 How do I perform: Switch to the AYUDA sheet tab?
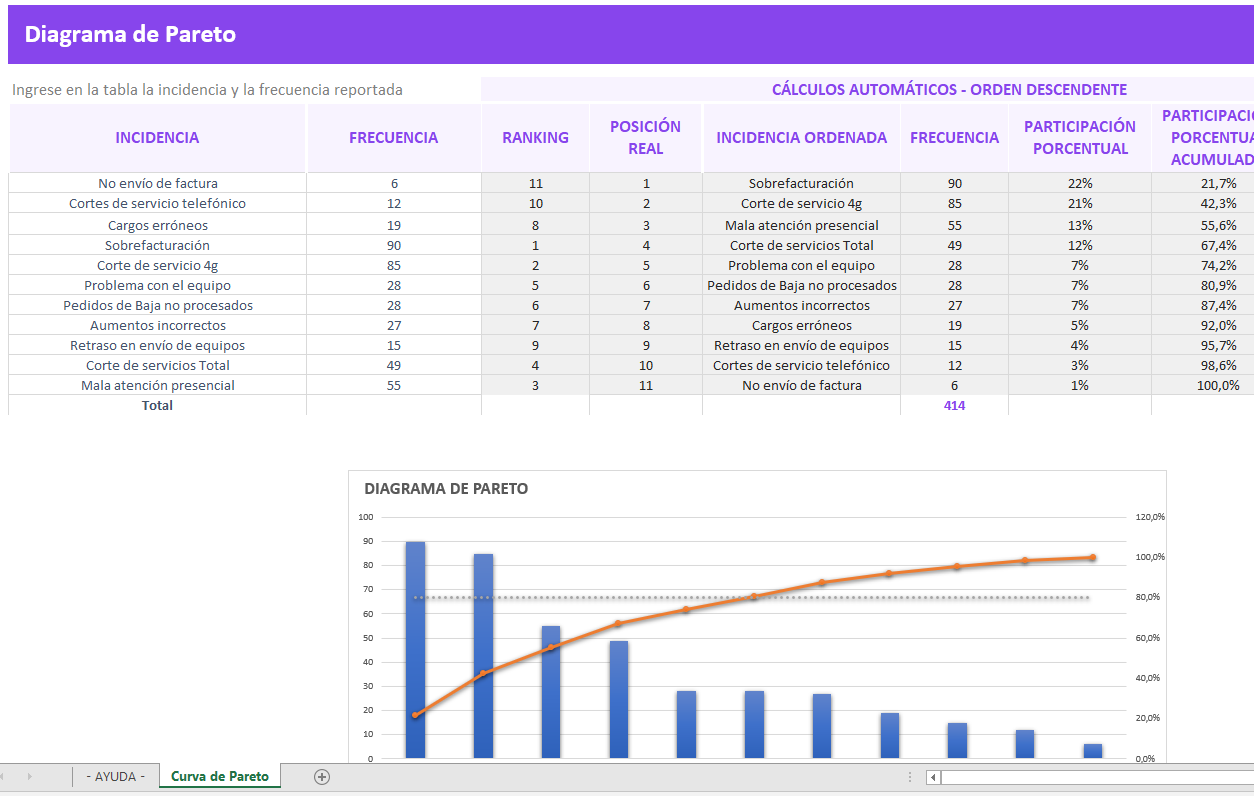click(x=113, y=775)
